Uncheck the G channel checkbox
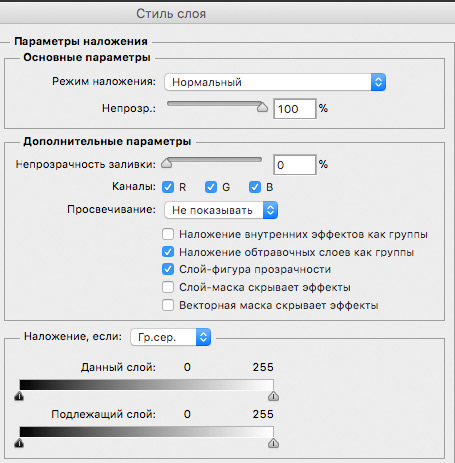Image resolution: width=455 pixels, height=463 pixels. [x=211, y=187]
